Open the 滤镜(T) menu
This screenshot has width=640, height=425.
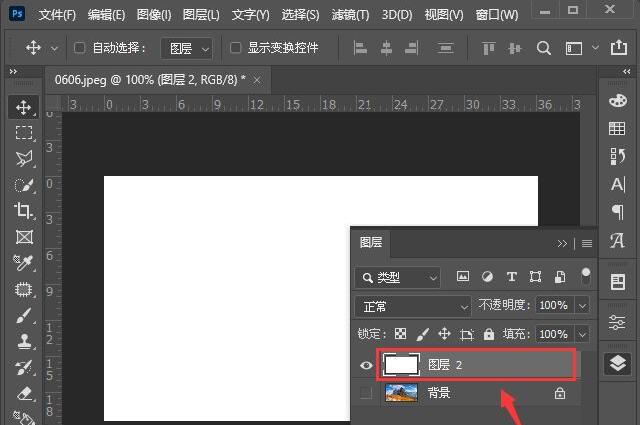pos(350,15)
